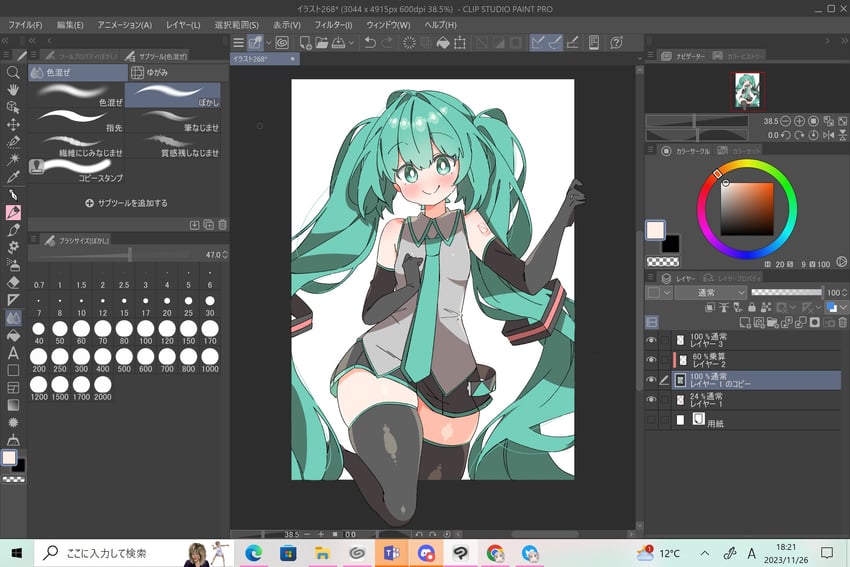850x567 pixels.
Task: Click the Open file folder icon
Action: point(321,42)
